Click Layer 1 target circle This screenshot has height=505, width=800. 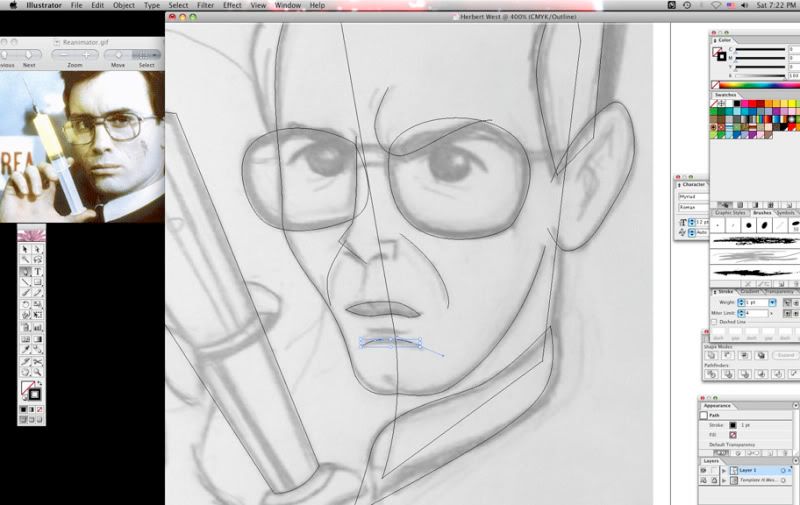click(x=783, y=470)
